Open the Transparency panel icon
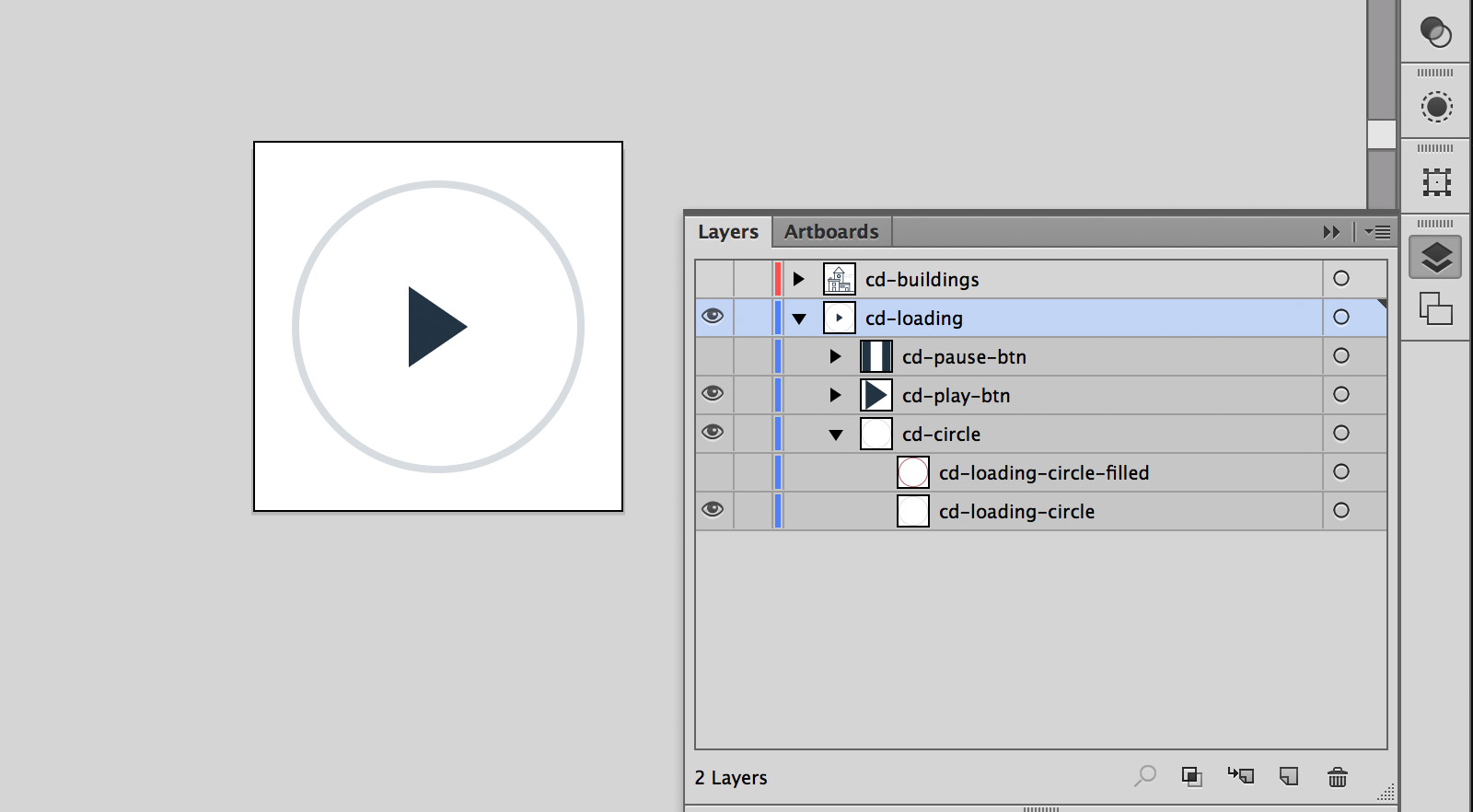1473x812 pixels. 1436,32
